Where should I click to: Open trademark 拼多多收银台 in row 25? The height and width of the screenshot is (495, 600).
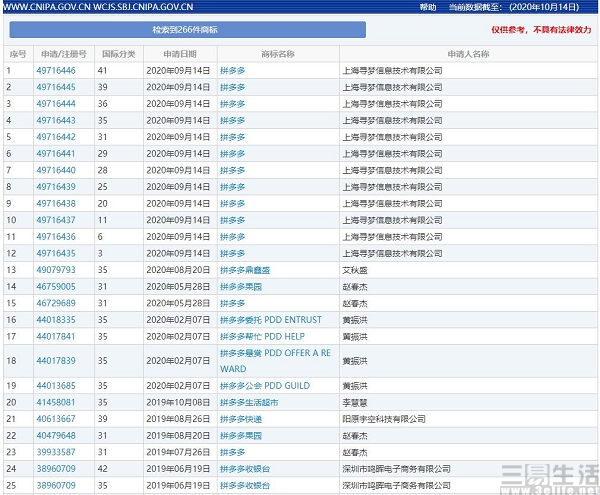click(245, 485)
